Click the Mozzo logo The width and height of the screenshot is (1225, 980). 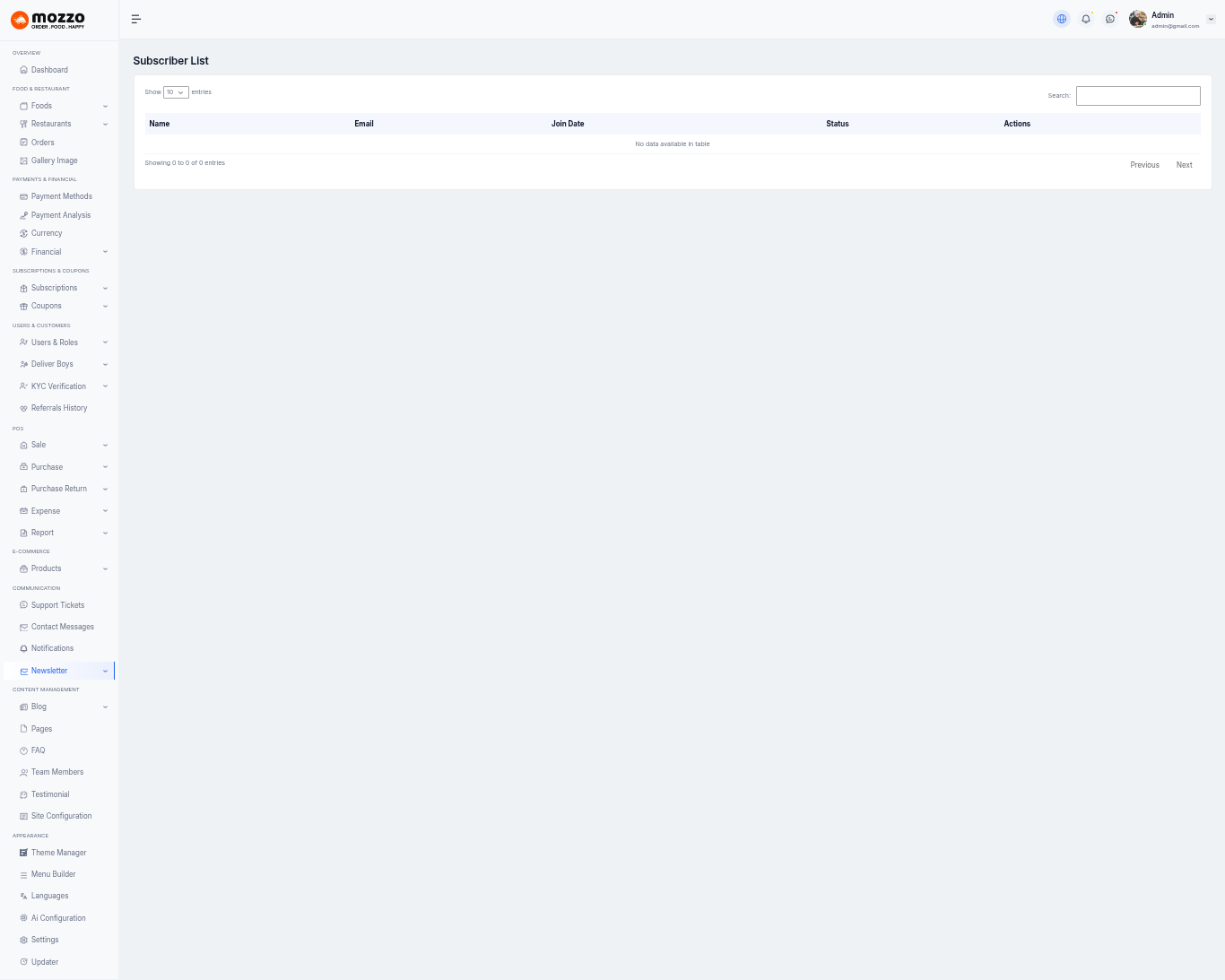point(48,20)
